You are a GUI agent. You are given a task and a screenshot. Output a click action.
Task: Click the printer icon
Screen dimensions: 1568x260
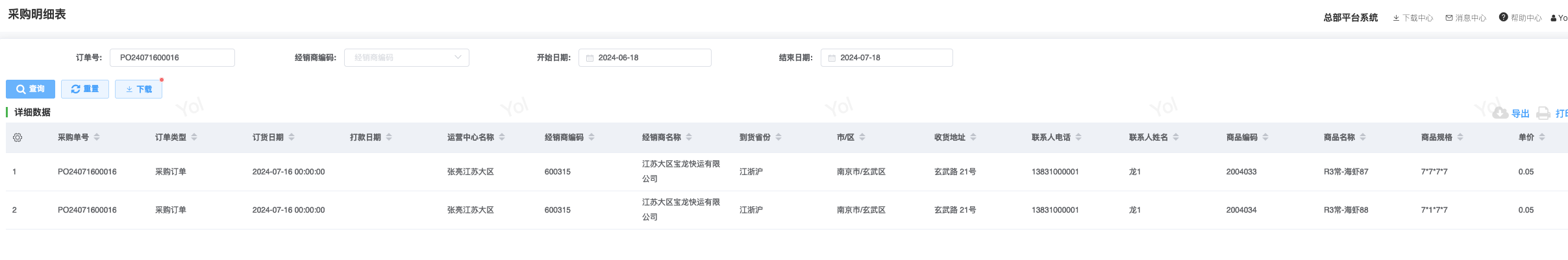1543,113
